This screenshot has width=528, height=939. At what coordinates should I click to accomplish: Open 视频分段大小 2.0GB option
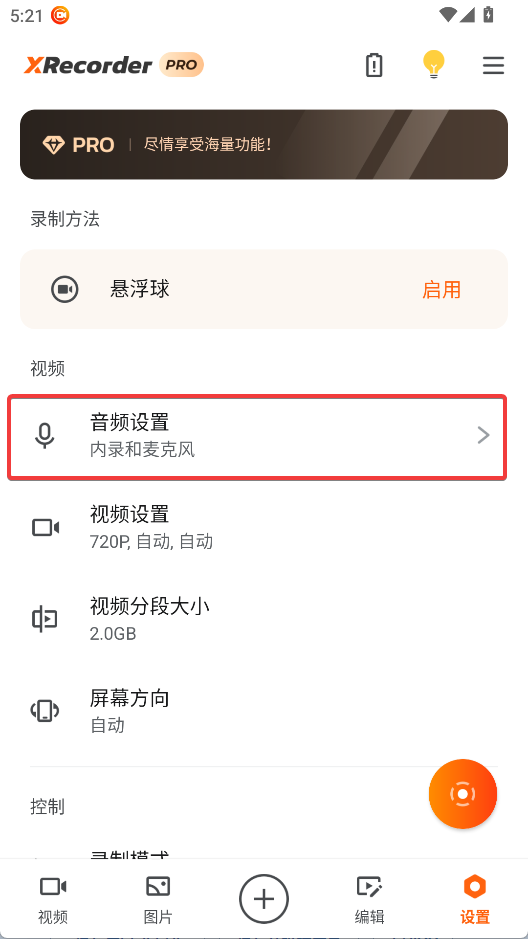(x=264, y=619)
